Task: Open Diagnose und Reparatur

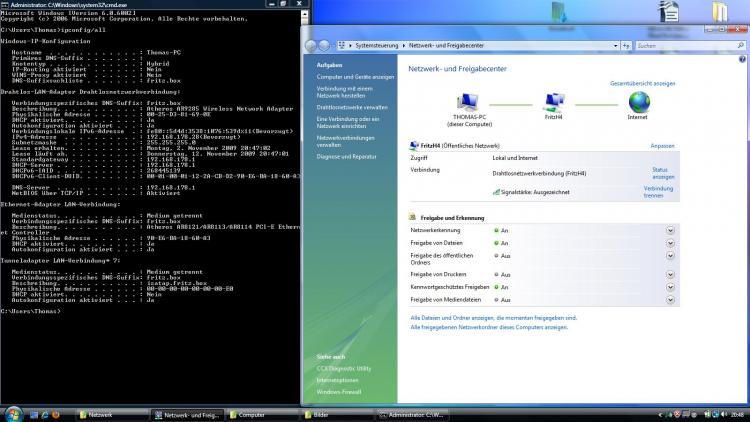Action: click(346, 156)
